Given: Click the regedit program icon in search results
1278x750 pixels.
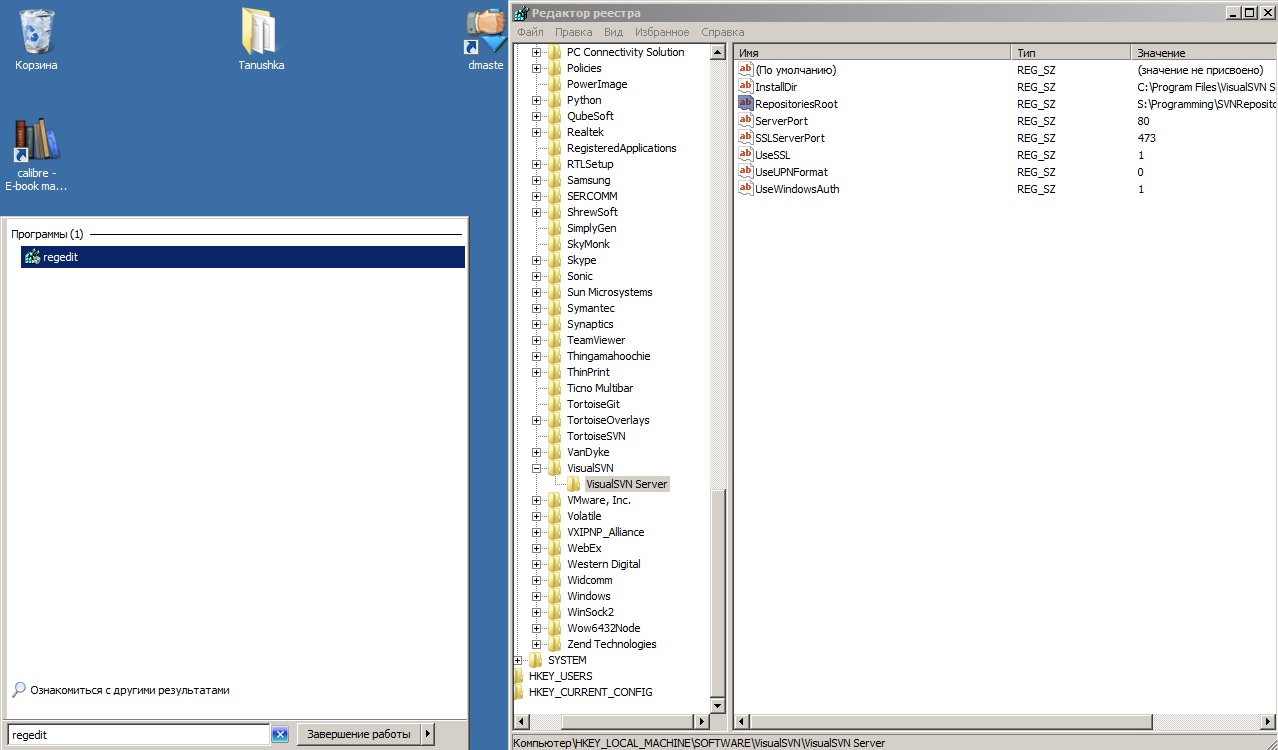Looking at the screenshot, I should [x=32, y=257].
